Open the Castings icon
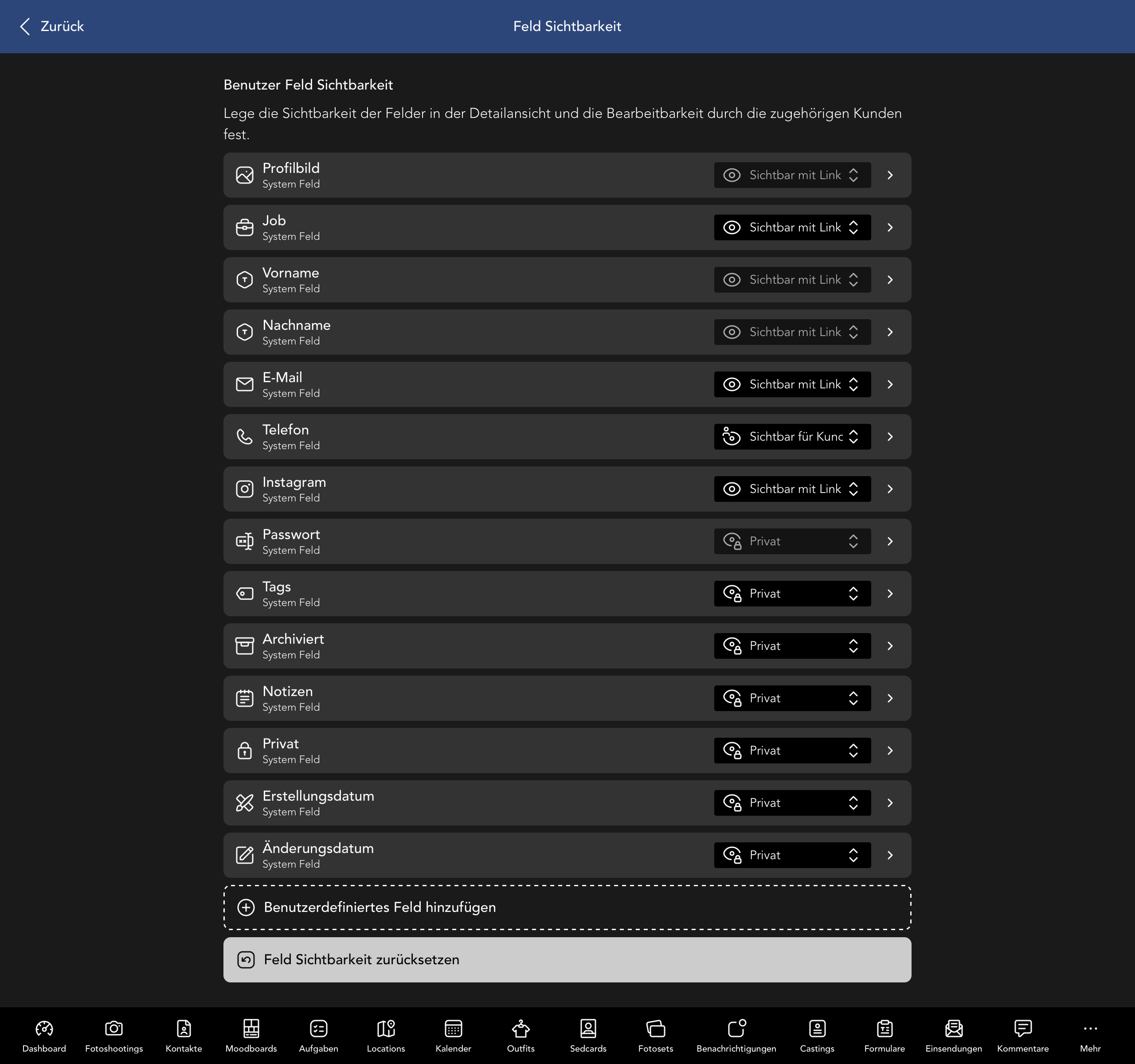1135x1064 pixels. (x=816, y=1028)
